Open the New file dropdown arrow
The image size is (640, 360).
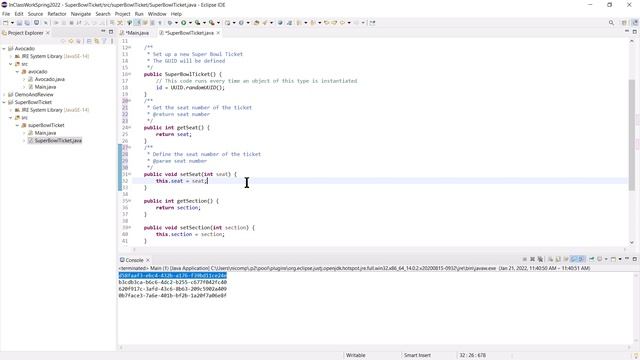coord(12,23)
